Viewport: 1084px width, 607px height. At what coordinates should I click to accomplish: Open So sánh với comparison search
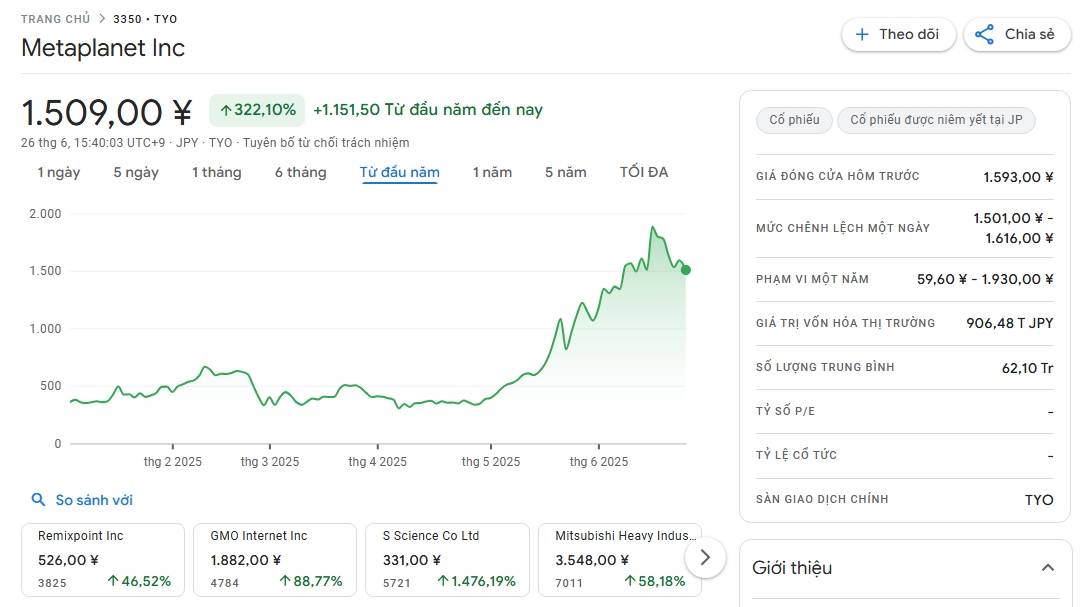(94, 500)
